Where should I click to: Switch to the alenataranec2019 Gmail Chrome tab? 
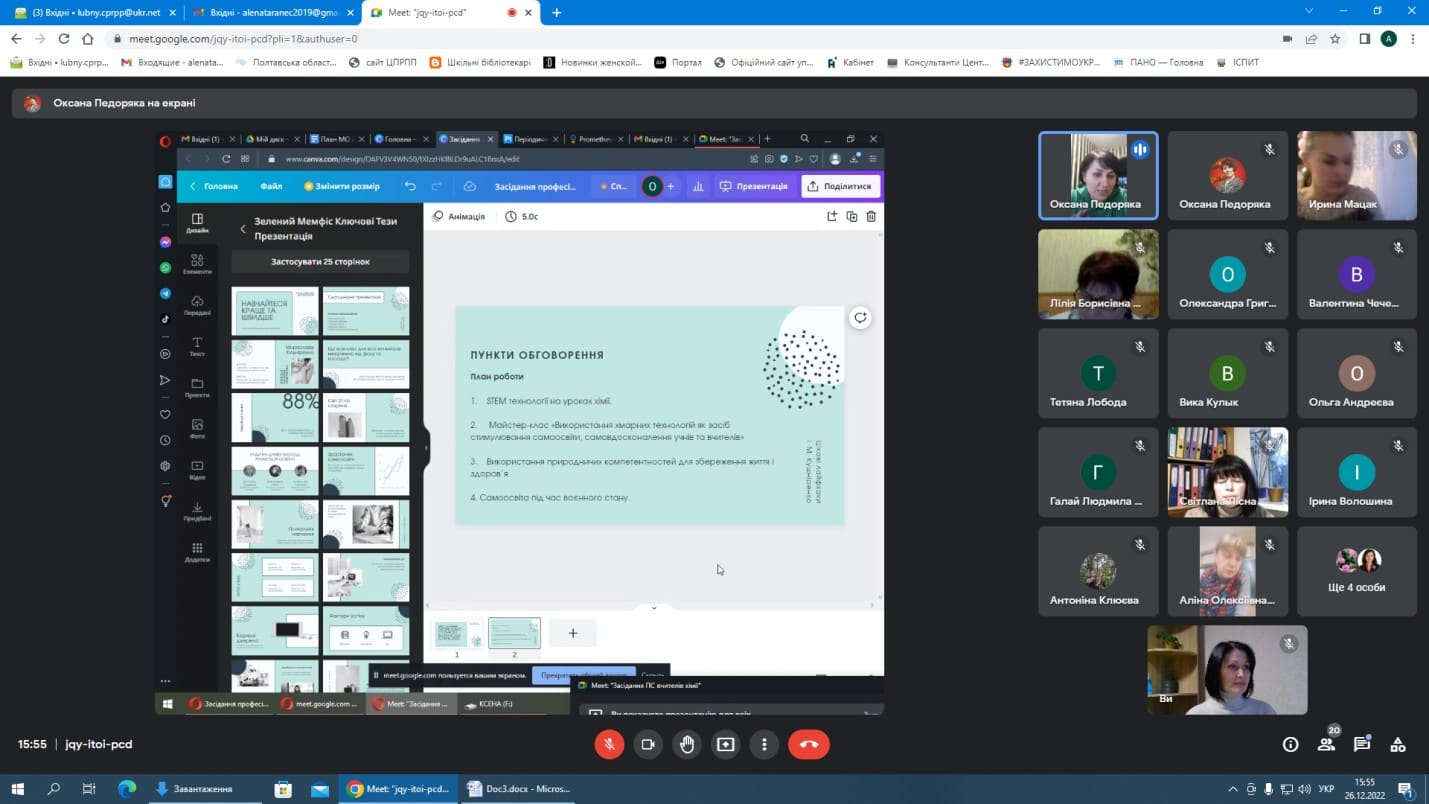(x=272, y=13)
